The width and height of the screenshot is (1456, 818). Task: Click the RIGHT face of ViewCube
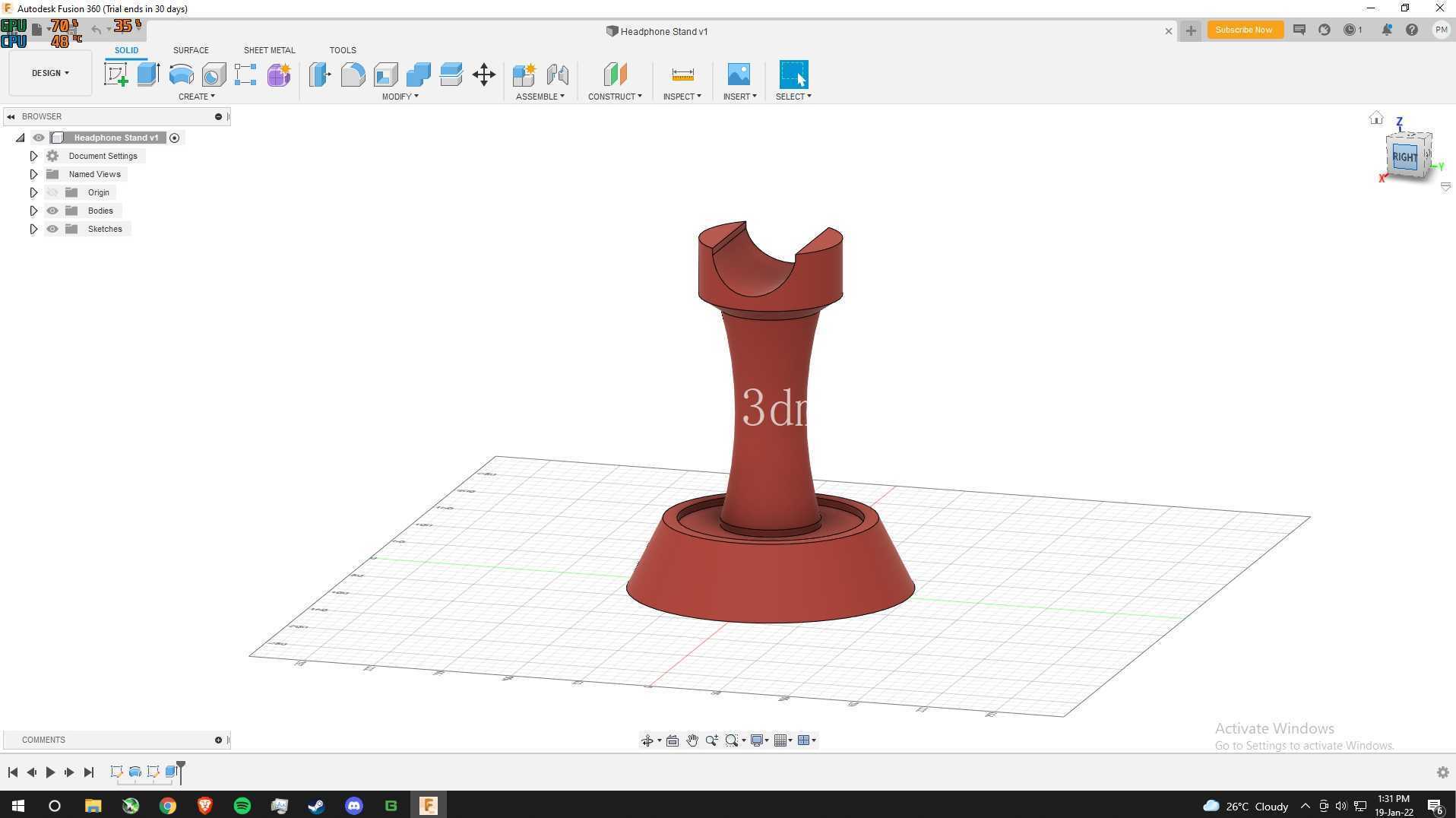[1404, 157]
